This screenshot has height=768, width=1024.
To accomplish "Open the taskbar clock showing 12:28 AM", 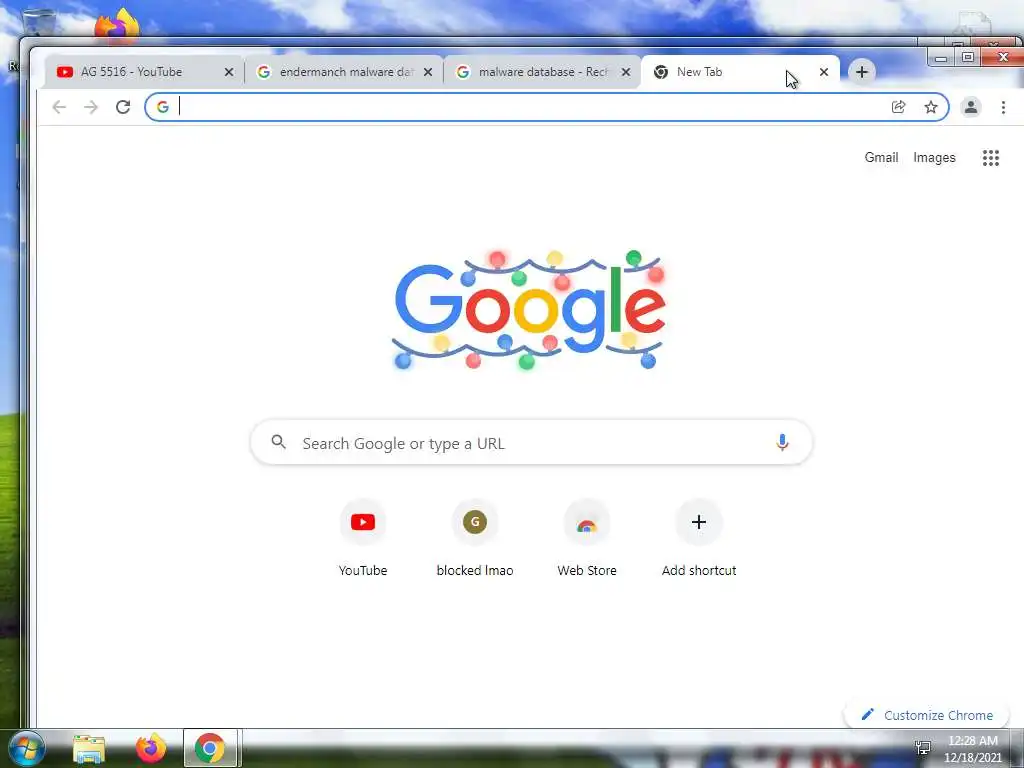I will [972, 749].
